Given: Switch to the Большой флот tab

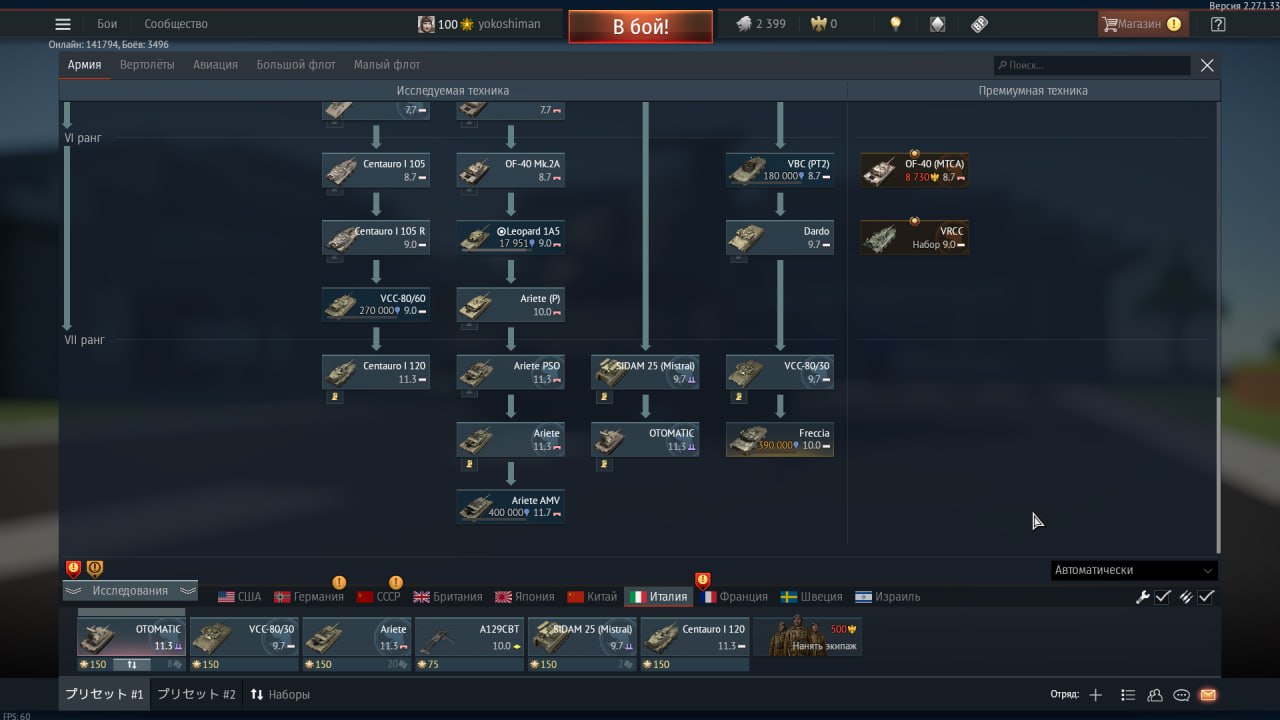Looking at the screenshot, I should point(296,65).
